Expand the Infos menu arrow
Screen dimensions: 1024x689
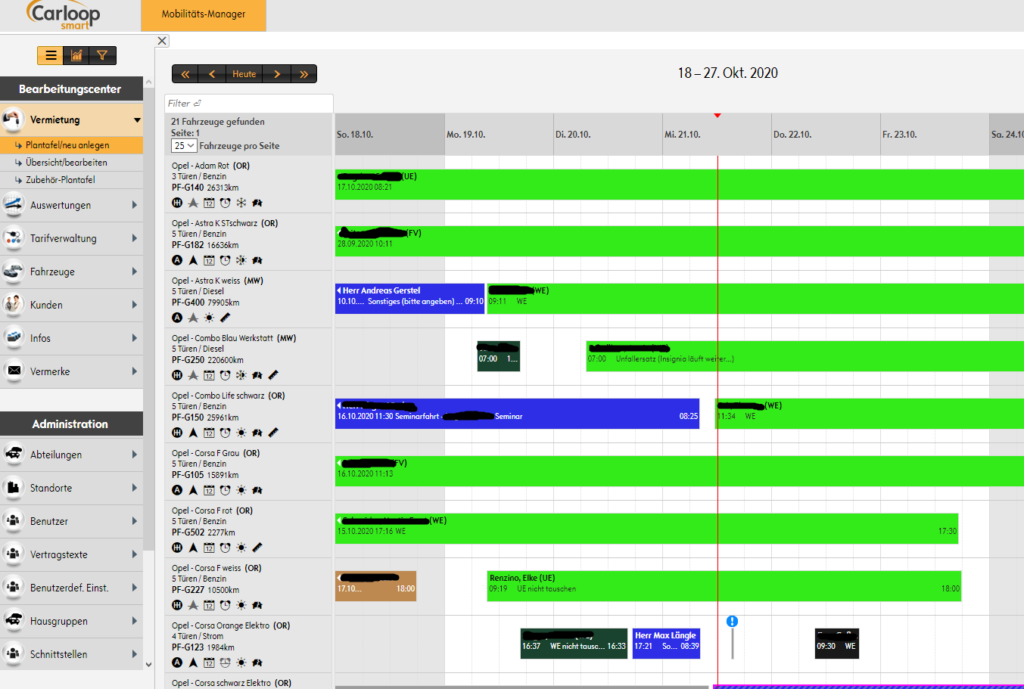[x=135, y=338]
